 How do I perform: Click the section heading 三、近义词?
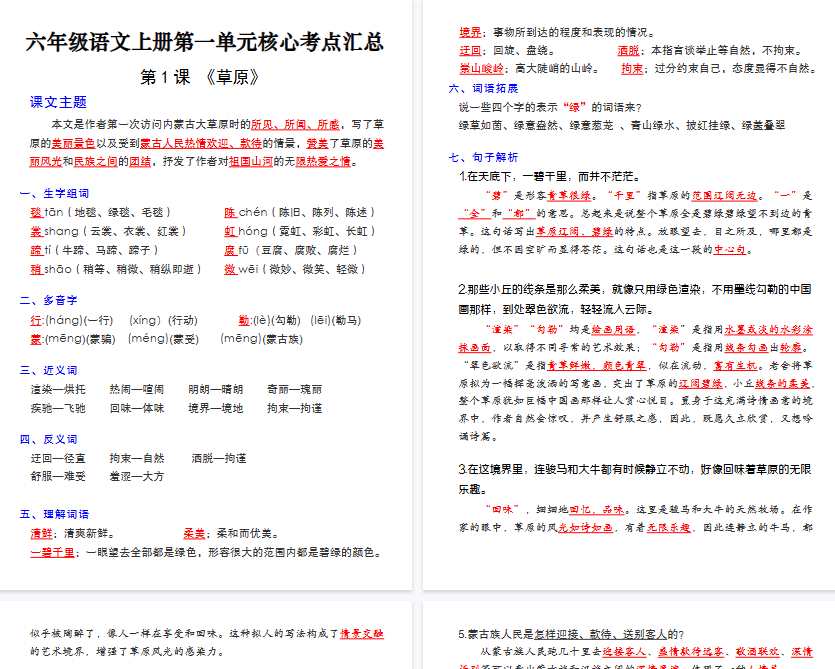48,370
